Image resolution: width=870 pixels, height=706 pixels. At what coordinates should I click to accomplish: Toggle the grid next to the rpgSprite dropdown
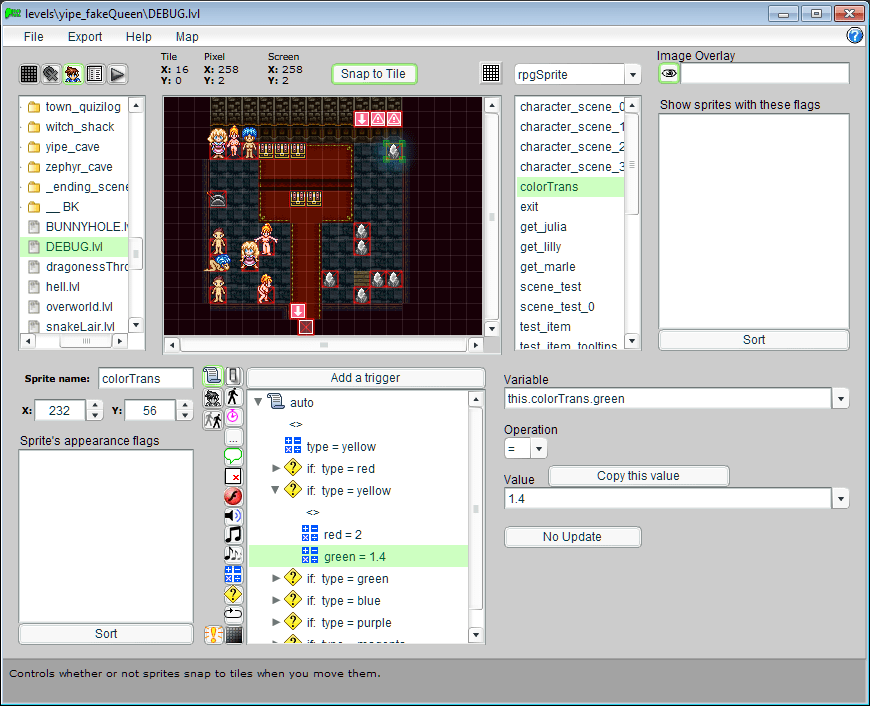point(491,73)
